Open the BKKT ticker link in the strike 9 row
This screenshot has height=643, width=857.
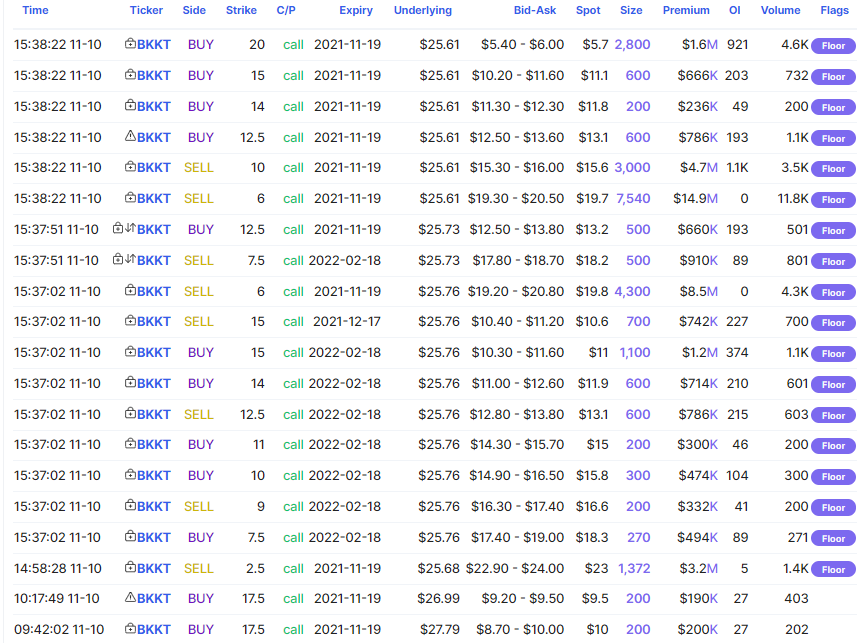(x=154, y=507)
